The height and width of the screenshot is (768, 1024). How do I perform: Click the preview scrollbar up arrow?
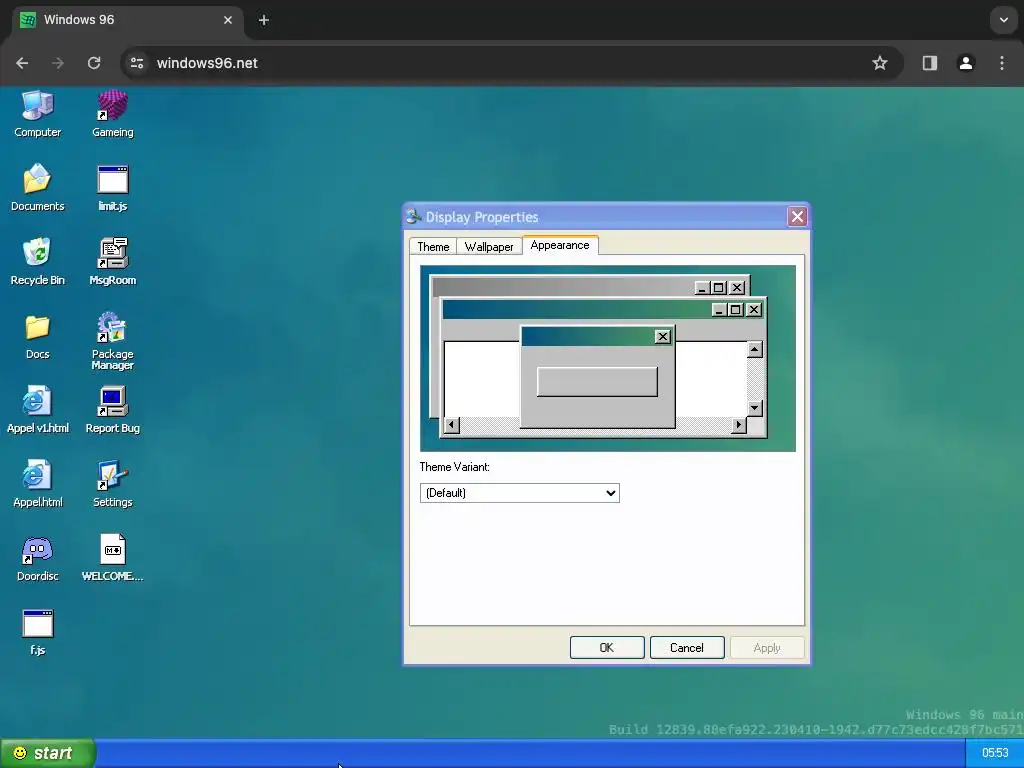754,349
